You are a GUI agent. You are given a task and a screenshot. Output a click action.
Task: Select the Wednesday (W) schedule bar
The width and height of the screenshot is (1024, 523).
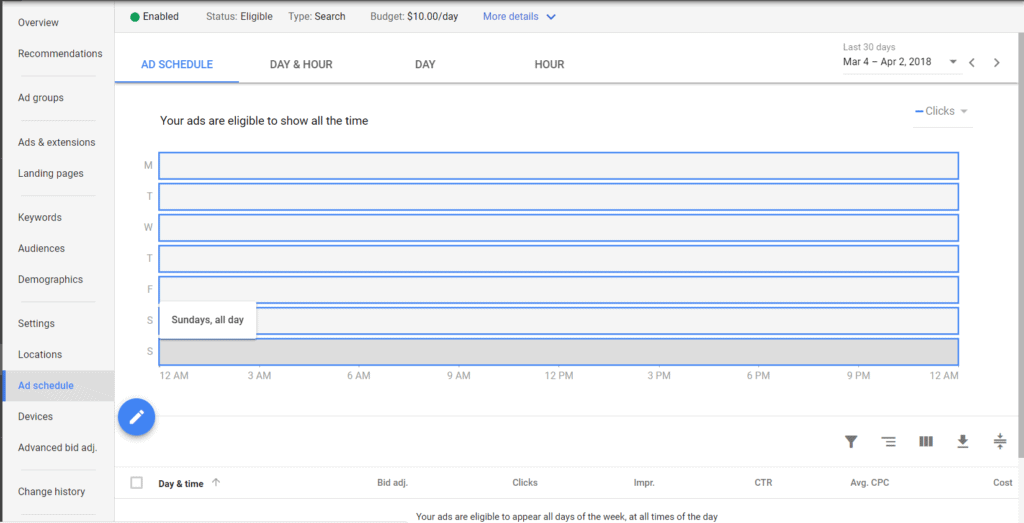558,228
